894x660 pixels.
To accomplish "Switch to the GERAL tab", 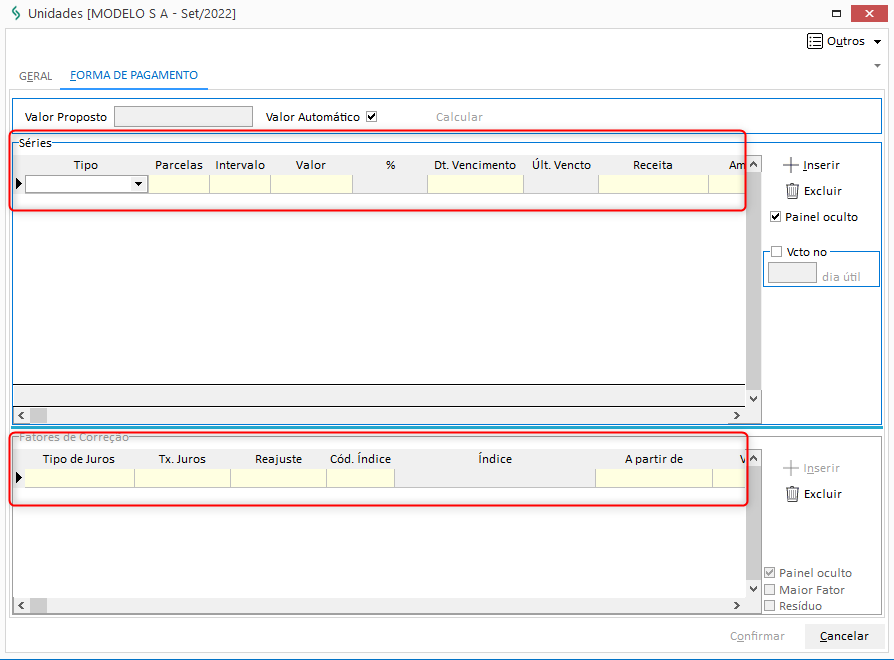I will pos(35,76).
